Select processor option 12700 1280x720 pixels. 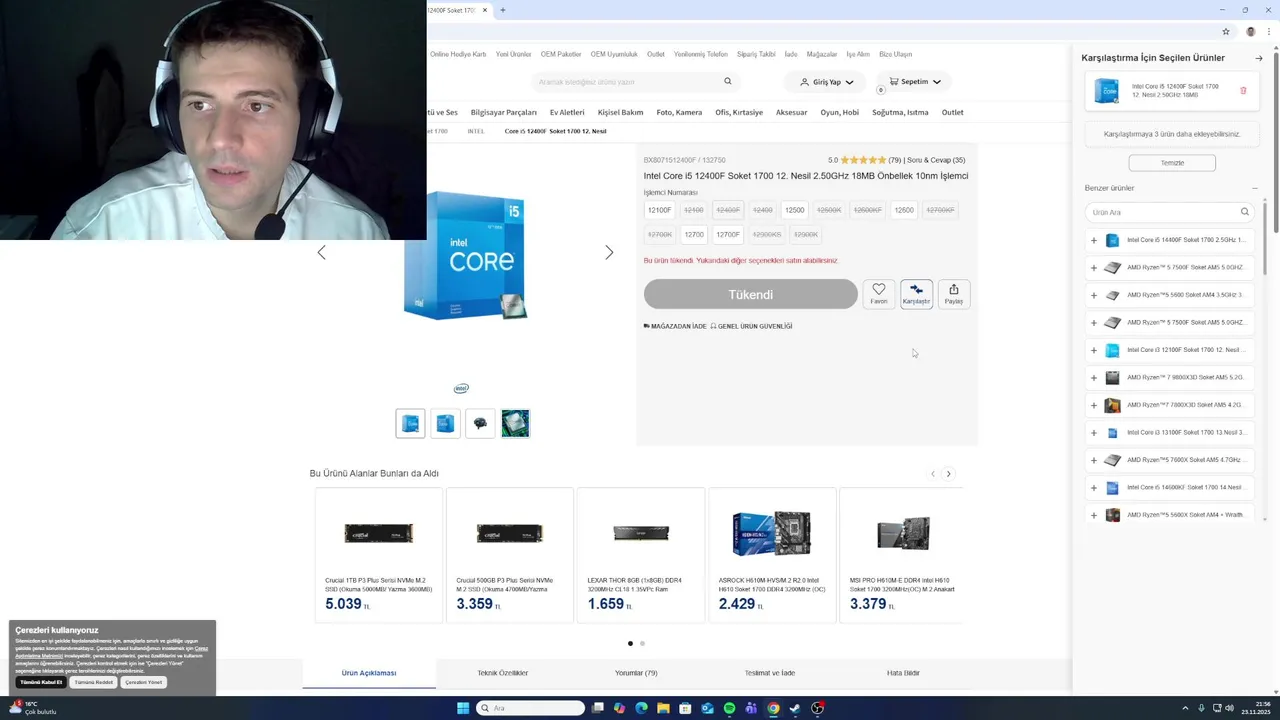click(694, 234)
